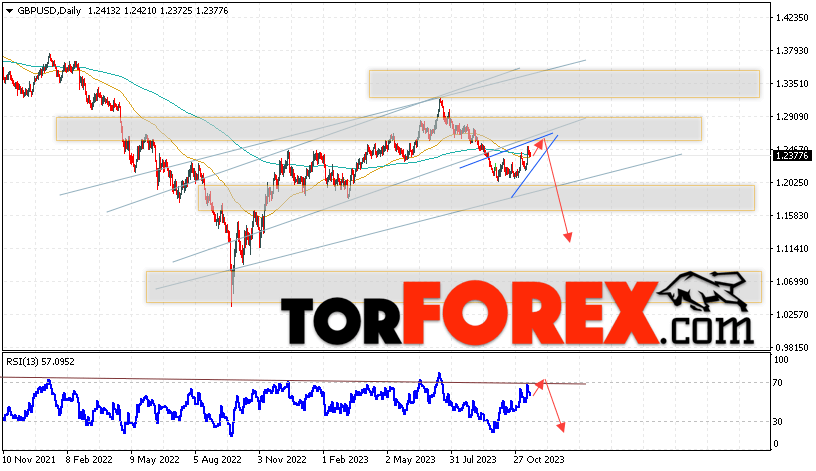
Task: Select the blue wedge trendline near price
Action: (x=534, y=167)
